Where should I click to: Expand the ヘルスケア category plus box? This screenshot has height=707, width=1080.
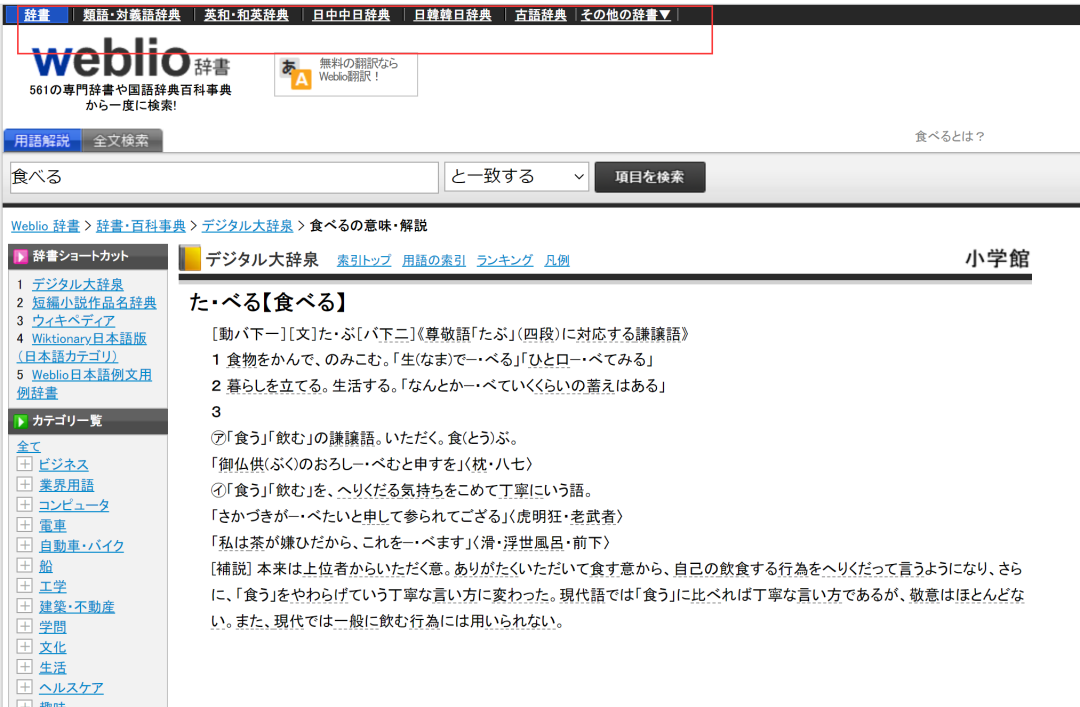[x=25, y=686]
